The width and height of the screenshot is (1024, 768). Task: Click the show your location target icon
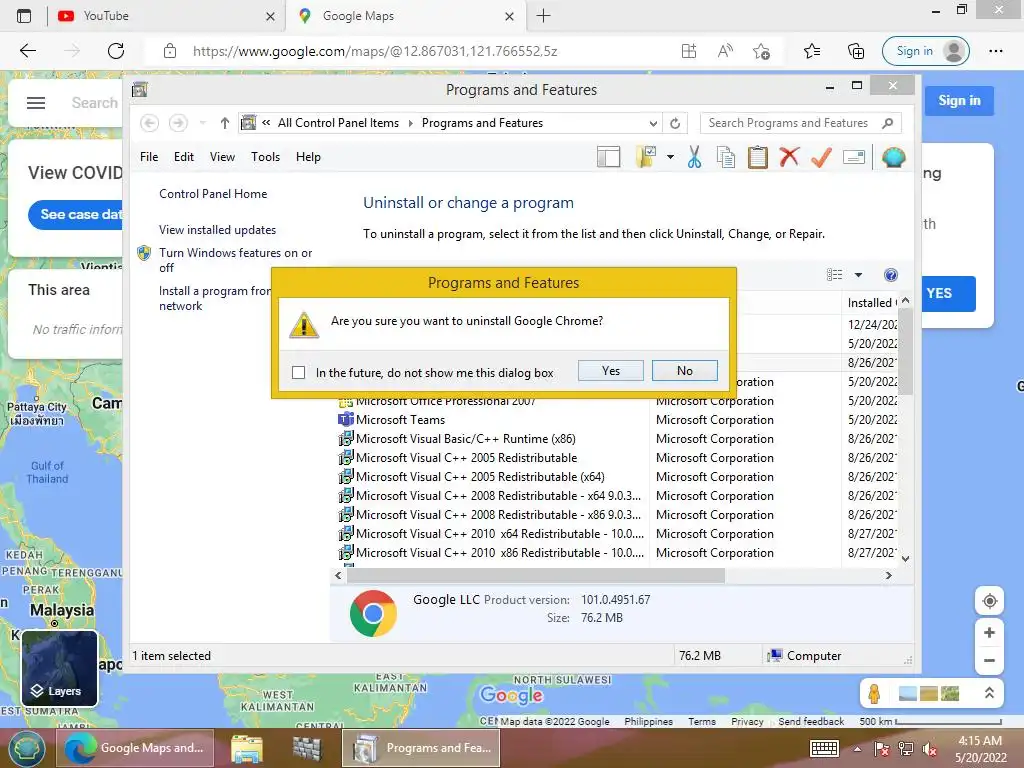(989, 601)
